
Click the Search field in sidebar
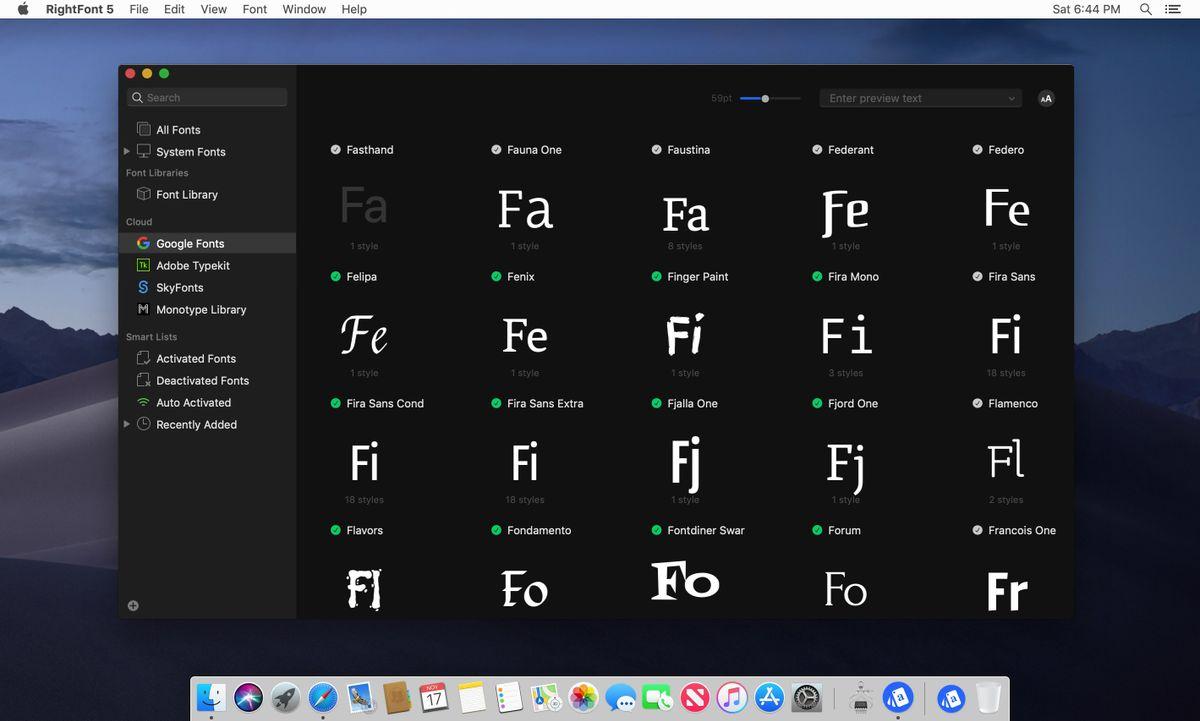click(x=208, y=97)
